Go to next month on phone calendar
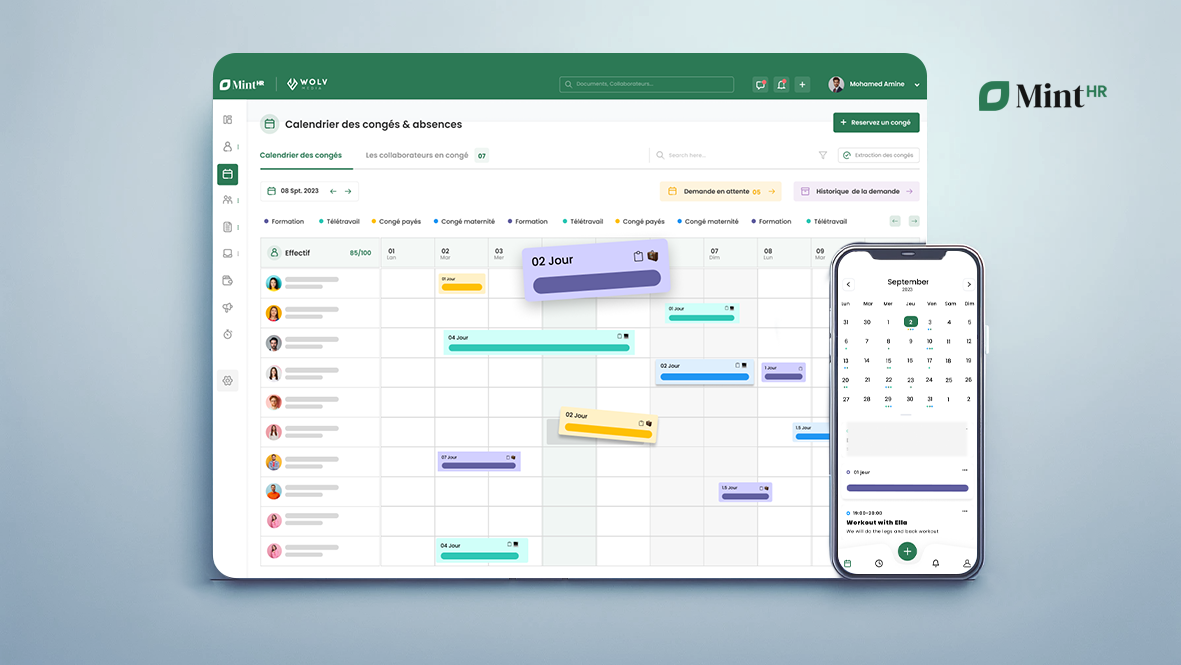This screenshot has width=1181, height=665. point(968,284)
